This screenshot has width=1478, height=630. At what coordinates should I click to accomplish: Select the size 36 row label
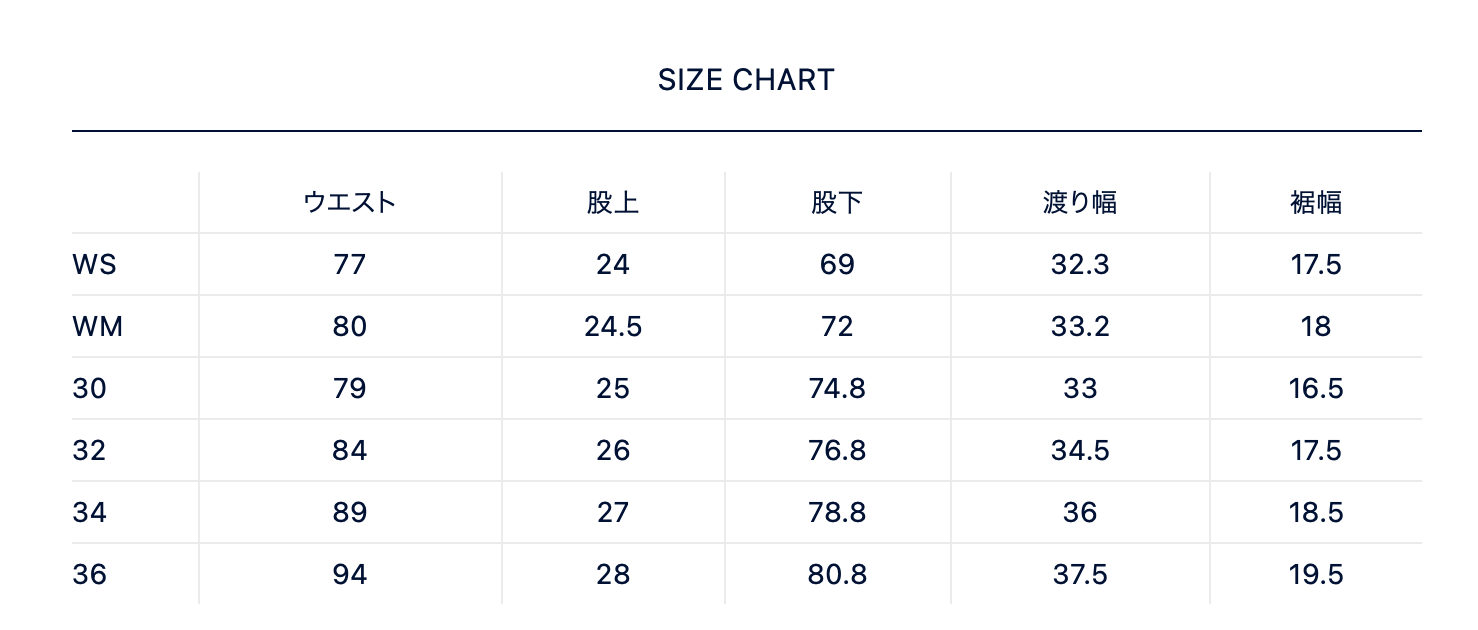click(x=89, y=575)
